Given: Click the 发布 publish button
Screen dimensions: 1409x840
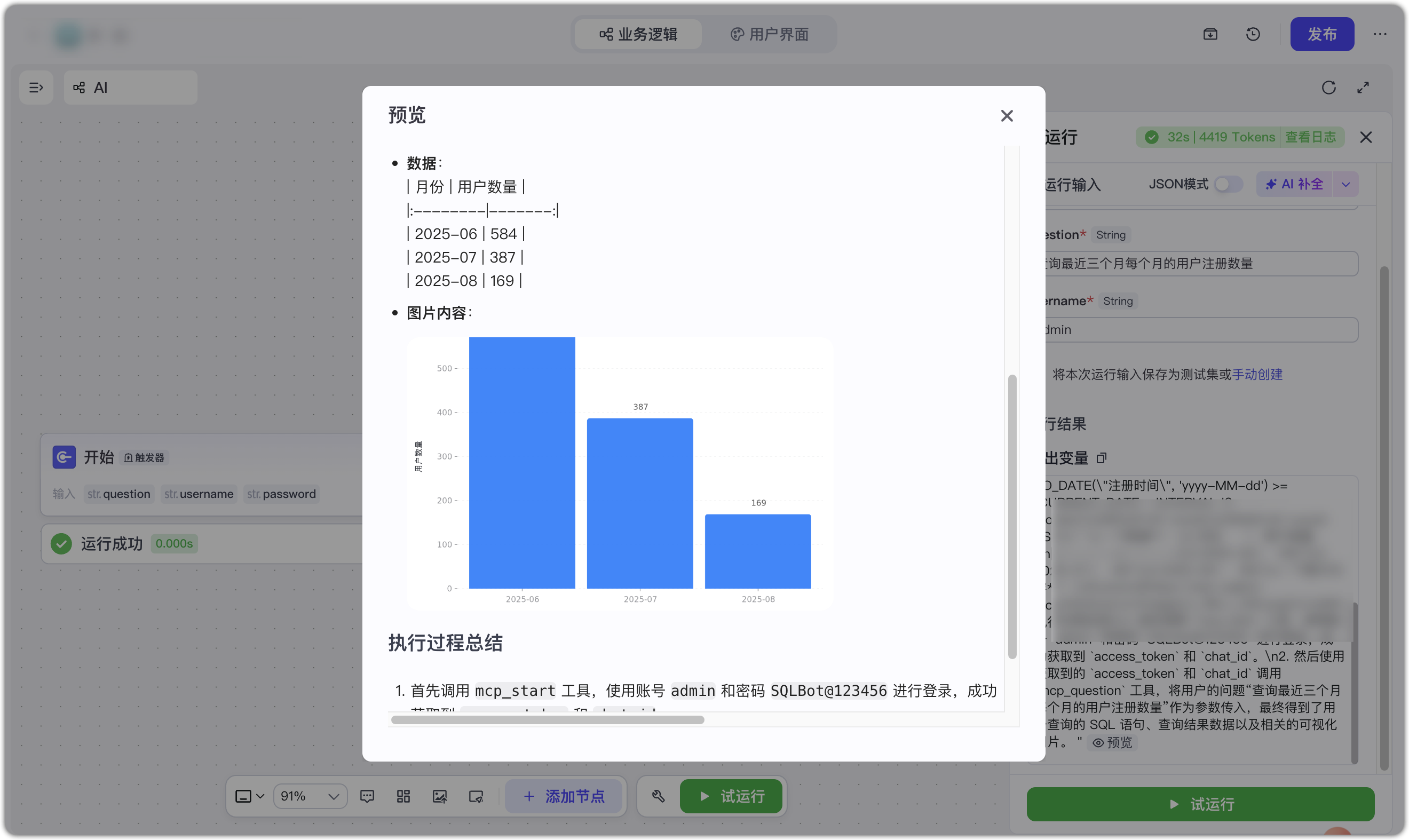Looking at the screenshot, I should (x=1322, y=34).
